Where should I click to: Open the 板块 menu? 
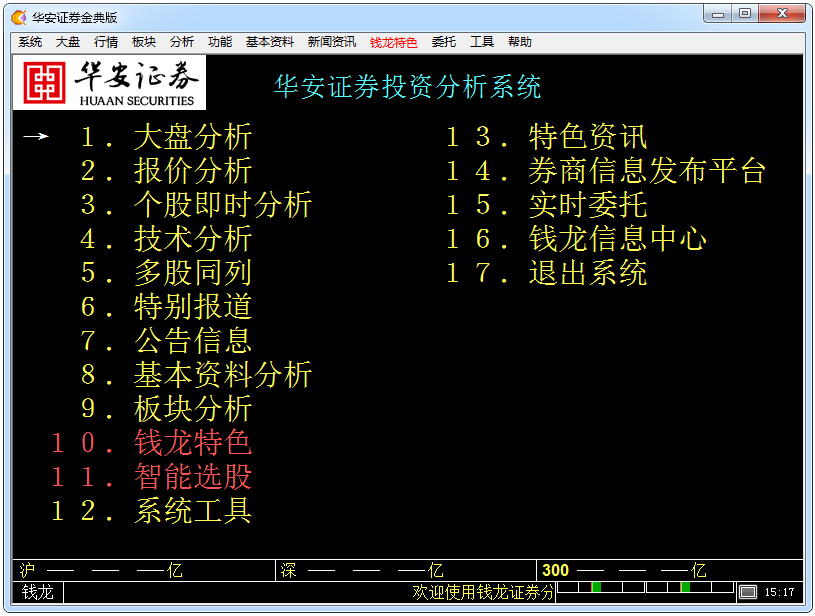[x=144, y=42]
